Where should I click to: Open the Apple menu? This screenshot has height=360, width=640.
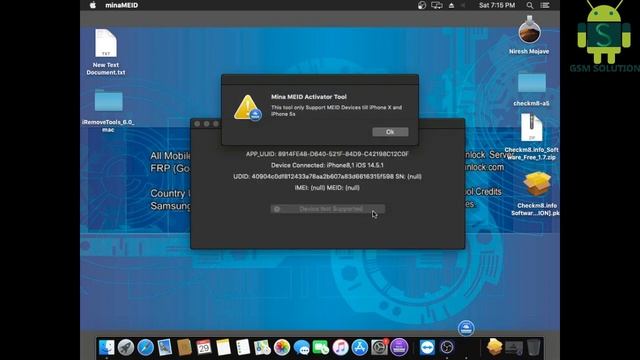pos(93,5)
